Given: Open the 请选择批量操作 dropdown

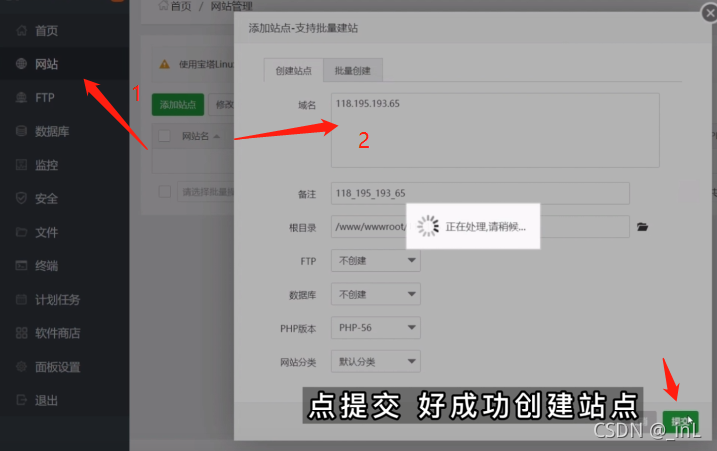Looking at the screenshot, I should tap(206, 191).
